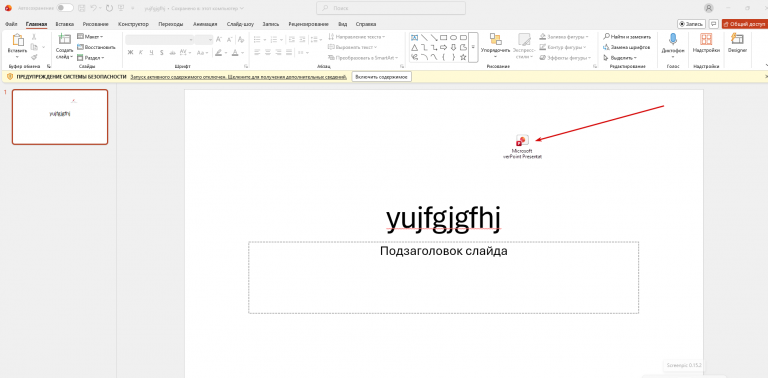Open the Раздел dropdown
The width and height of the screenshot is (768, 378).
click(x=91, y=57)
